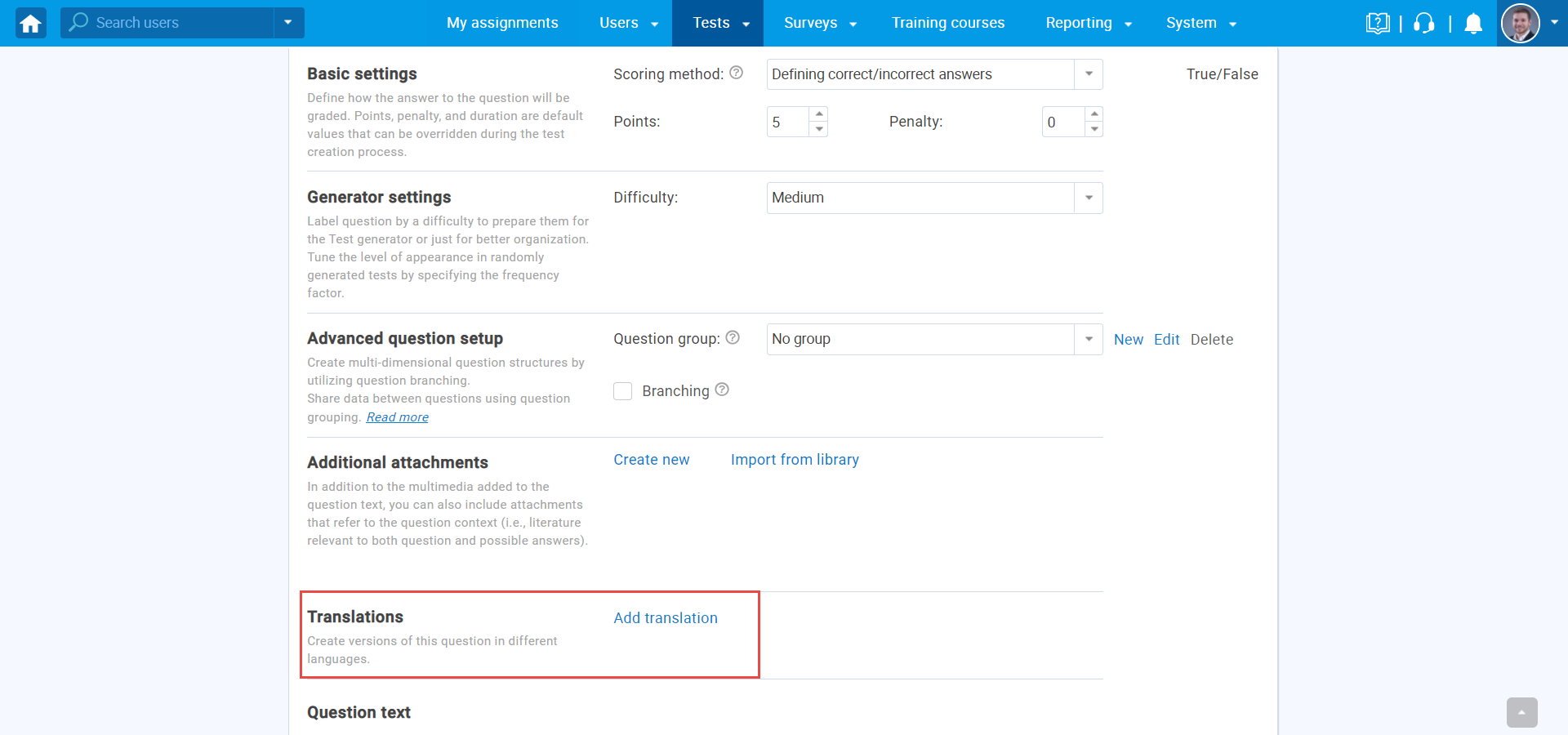The height and width of the screenshot is (735, 1568).
Task: Click the Scoring method help icon
Action: click(737, 73)
